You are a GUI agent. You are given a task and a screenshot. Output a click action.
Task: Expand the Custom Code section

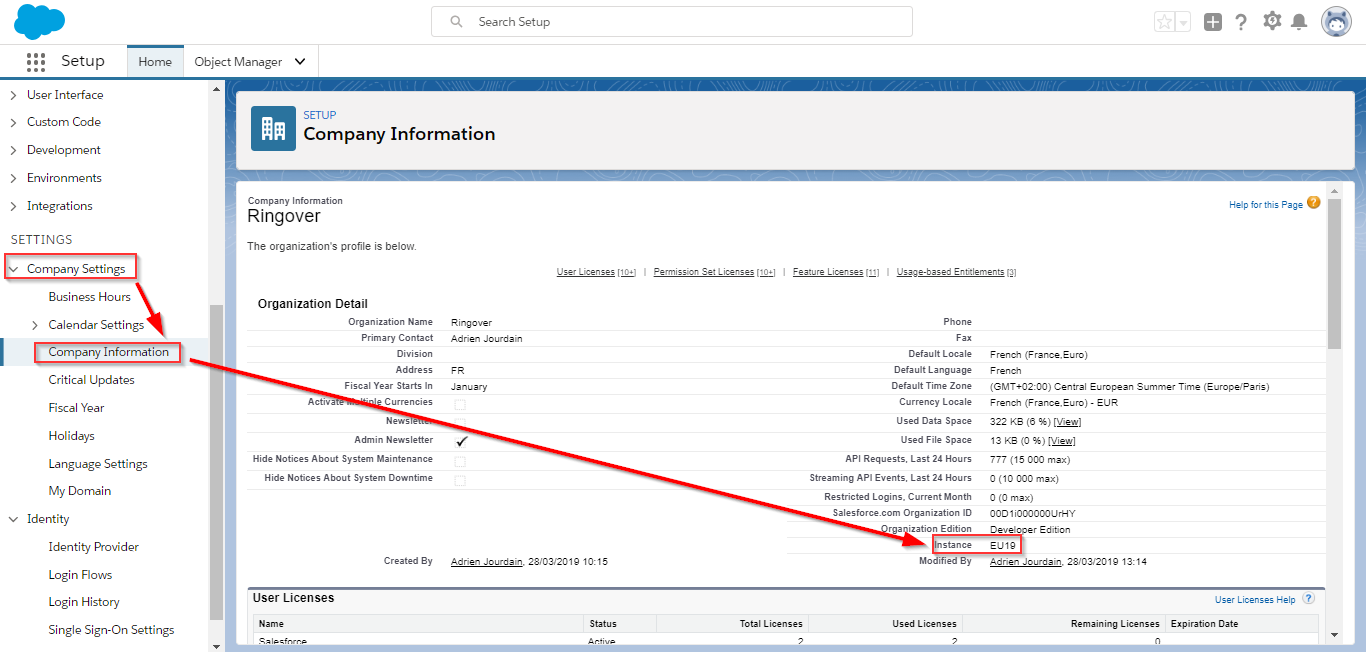tap(13, 122)
